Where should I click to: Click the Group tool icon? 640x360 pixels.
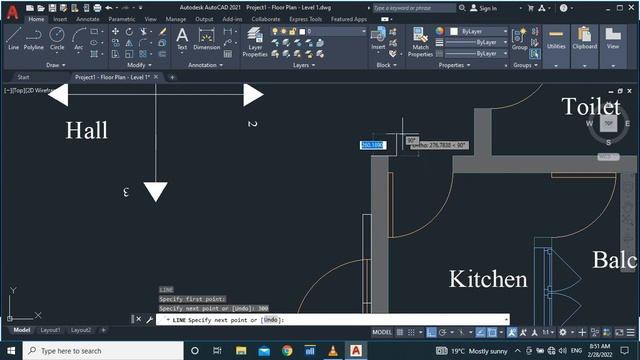[x=520, y=38]
